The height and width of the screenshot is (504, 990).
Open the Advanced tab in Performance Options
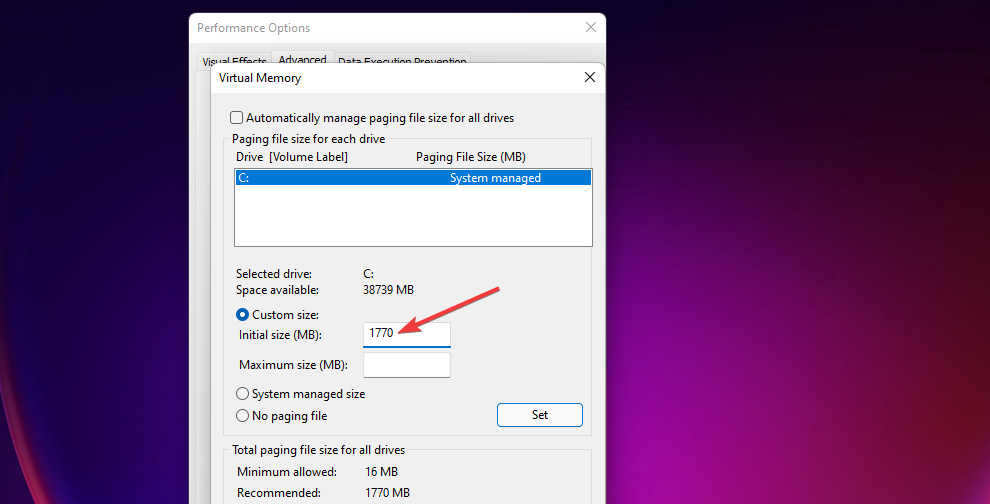(302, 59)
